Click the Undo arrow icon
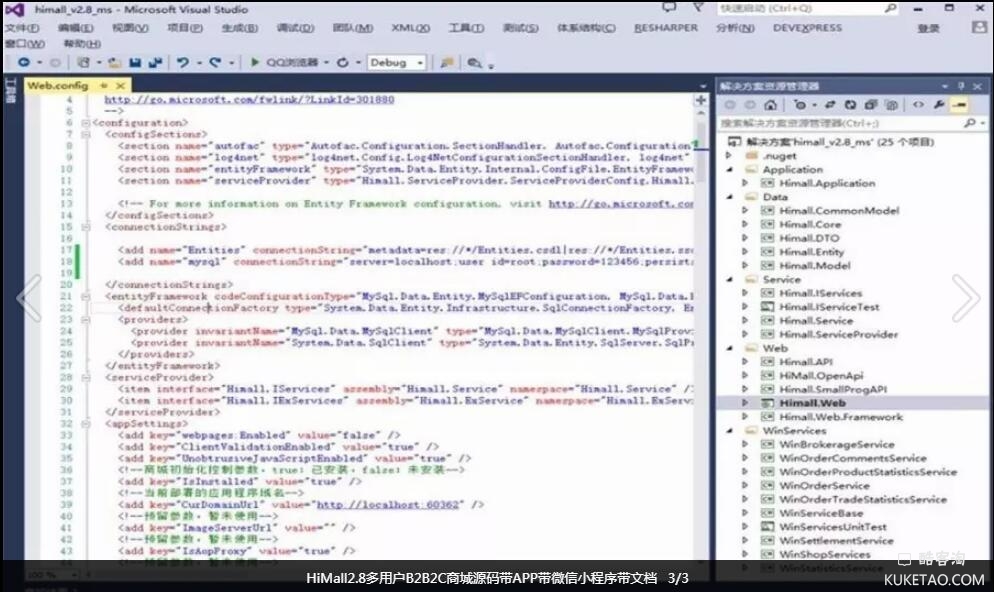Viewport: 994px width, 592px height. click(x=183, y=63)
